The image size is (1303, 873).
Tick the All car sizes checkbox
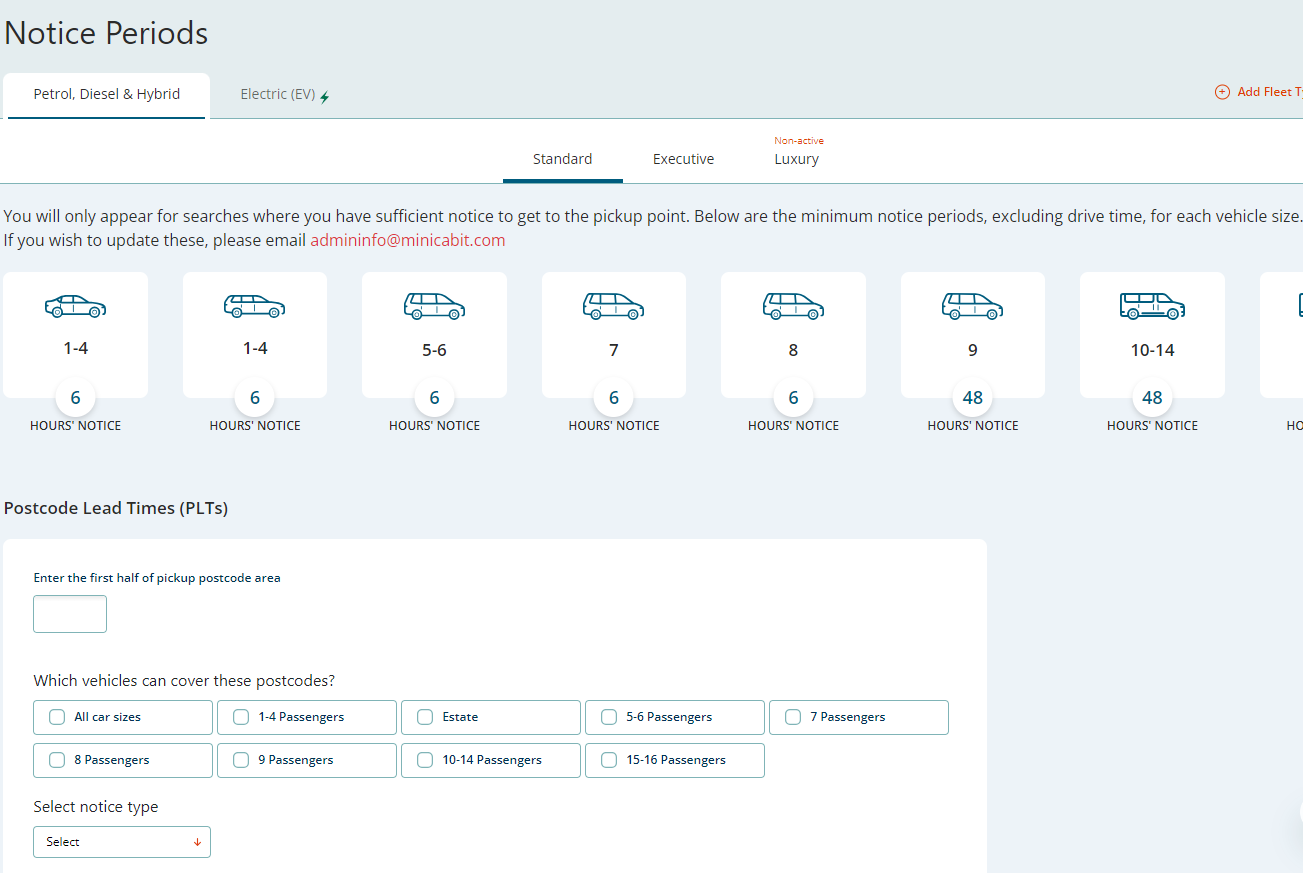pos(57,717)
